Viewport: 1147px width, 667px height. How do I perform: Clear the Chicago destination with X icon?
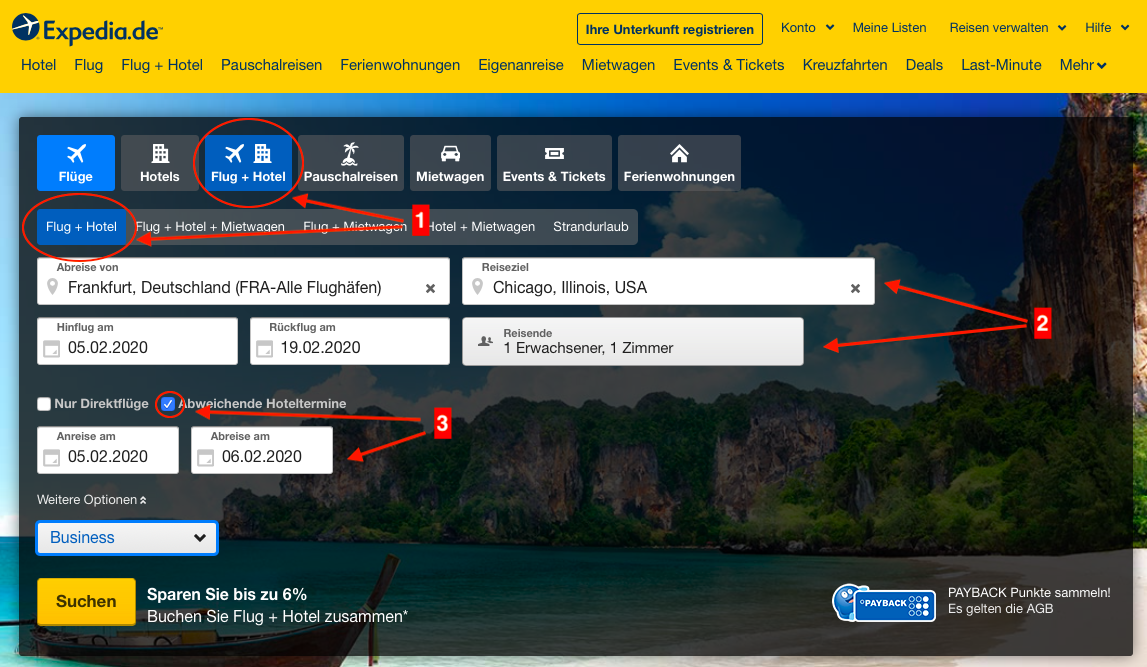coord(855,288)
